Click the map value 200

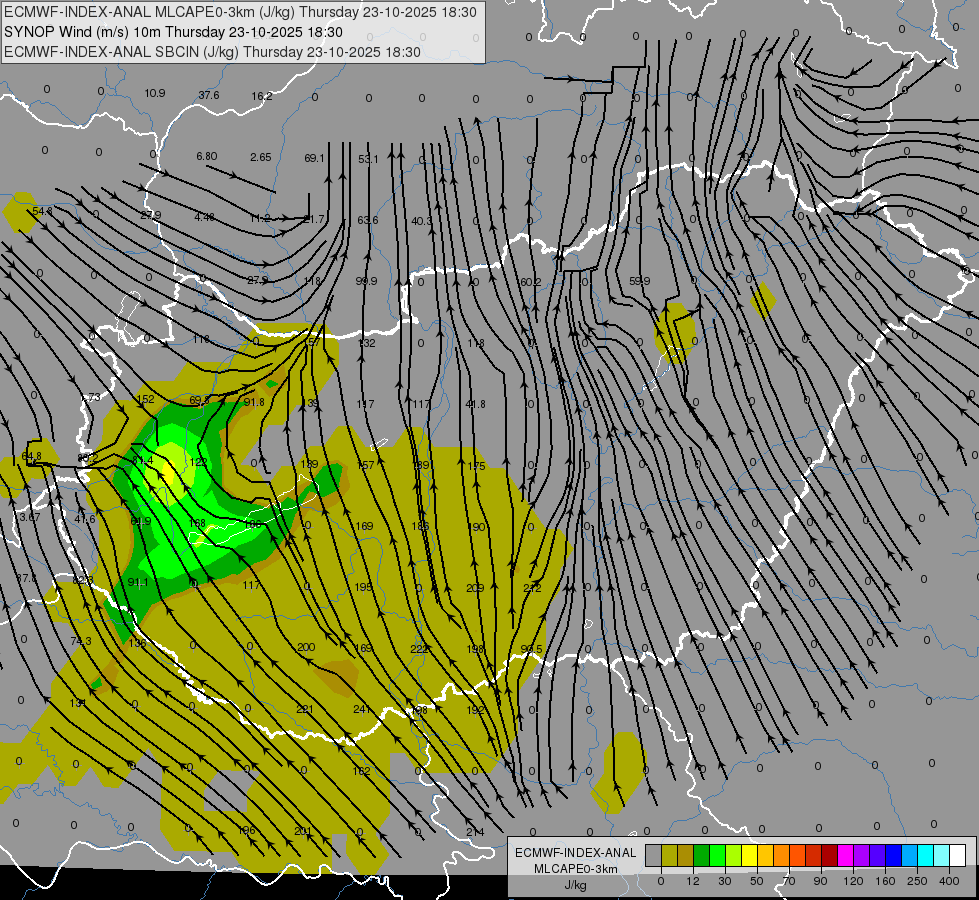(x=306, y=647)
